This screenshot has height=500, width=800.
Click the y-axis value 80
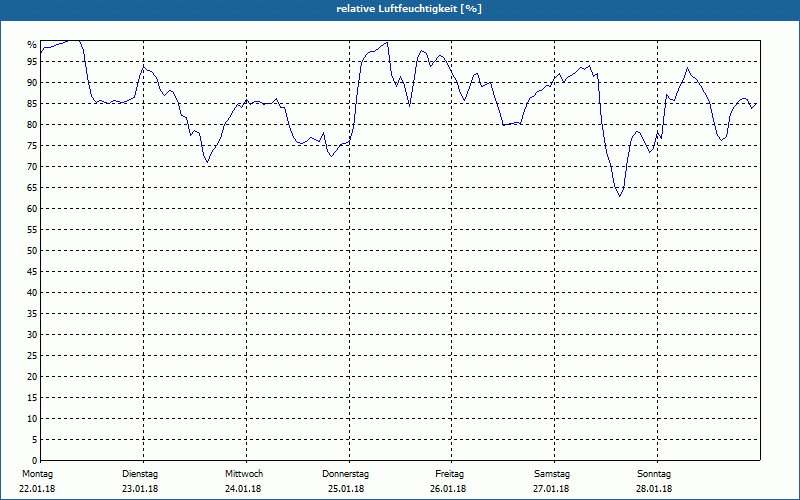(32, 124)
